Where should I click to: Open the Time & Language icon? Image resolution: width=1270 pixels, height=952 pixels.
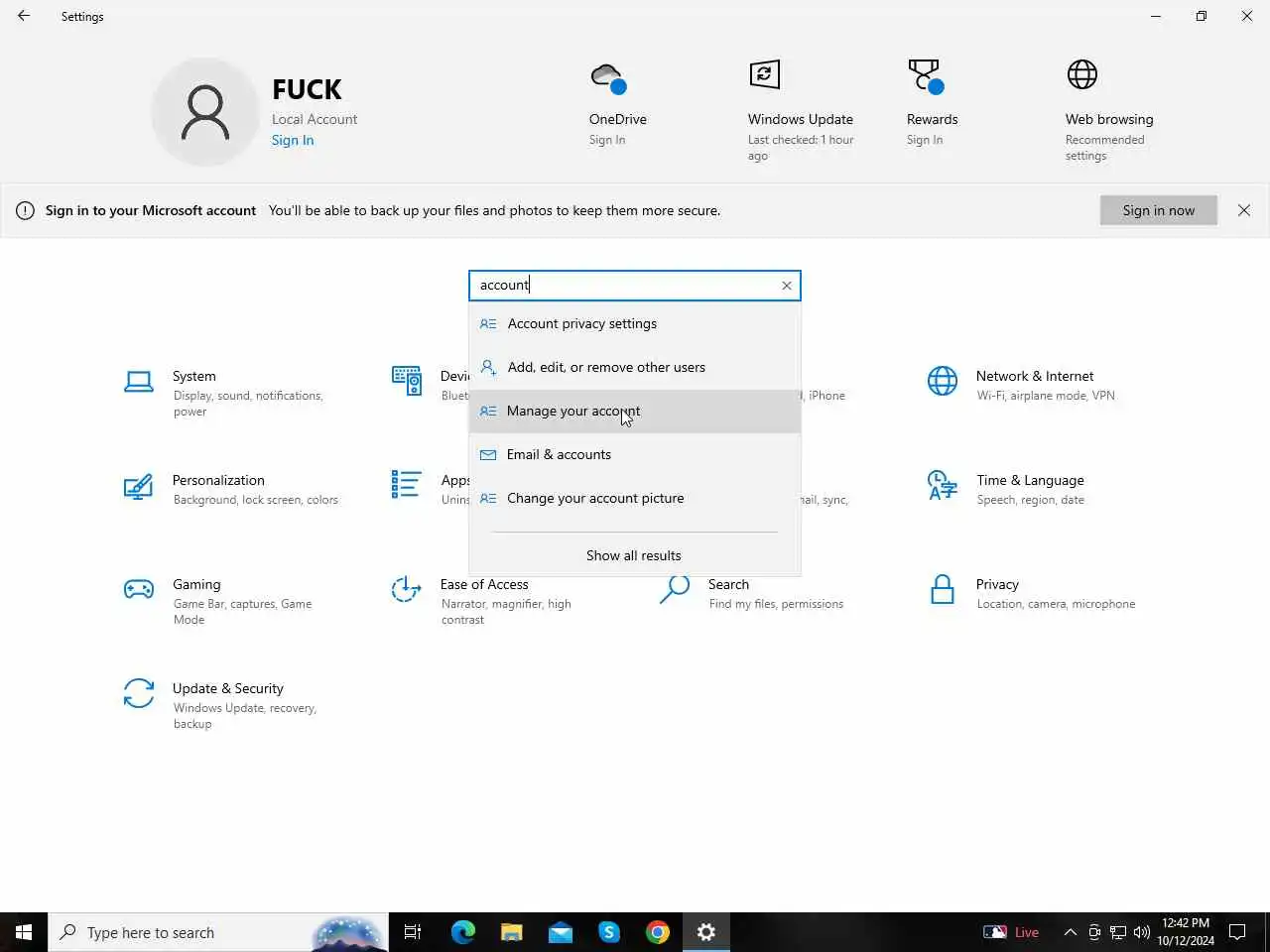[x=943, y=486]
